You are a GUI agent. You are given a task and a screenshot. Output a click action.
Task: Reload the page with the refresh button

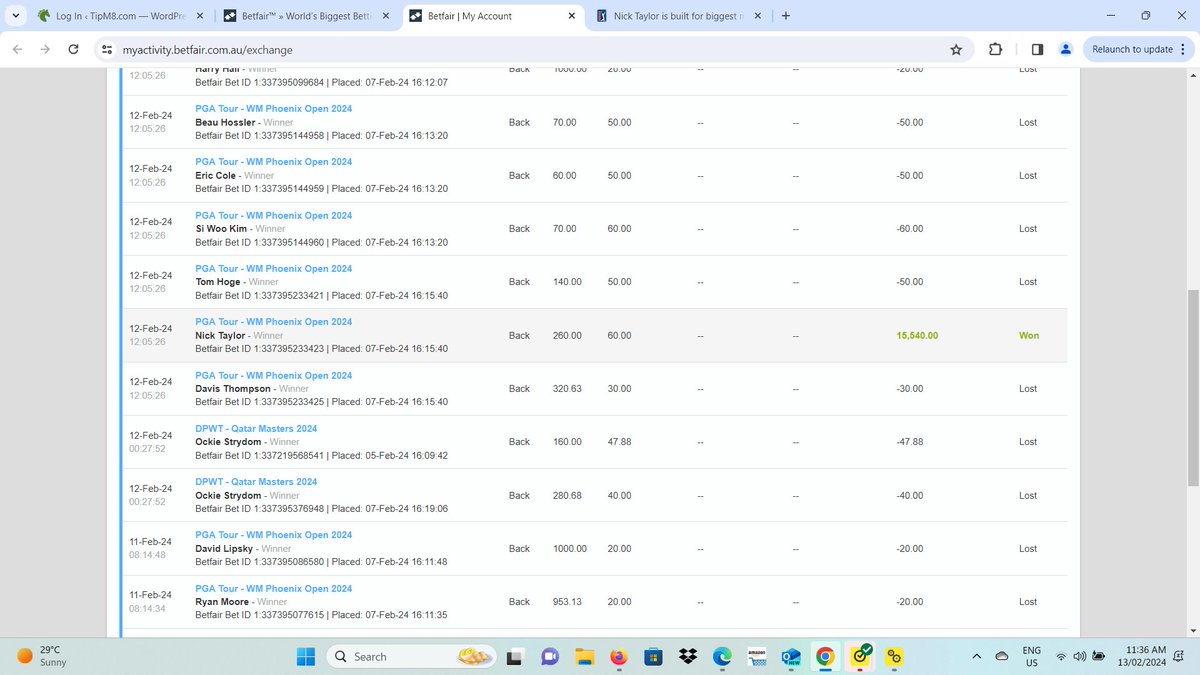73,49
